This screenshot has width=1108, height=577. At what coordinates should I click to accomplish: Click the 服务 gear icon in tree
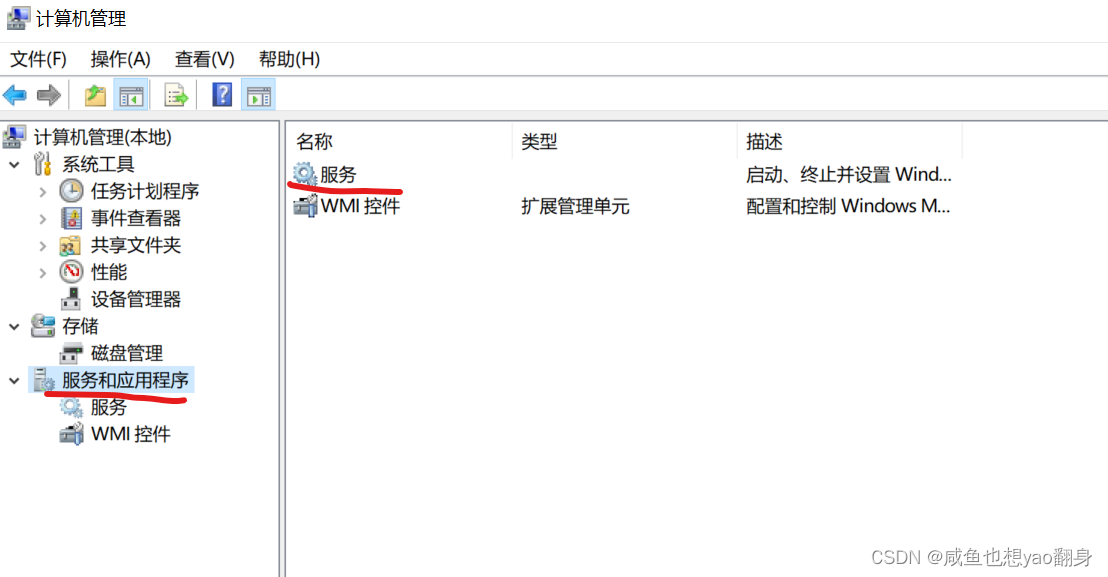71,407
